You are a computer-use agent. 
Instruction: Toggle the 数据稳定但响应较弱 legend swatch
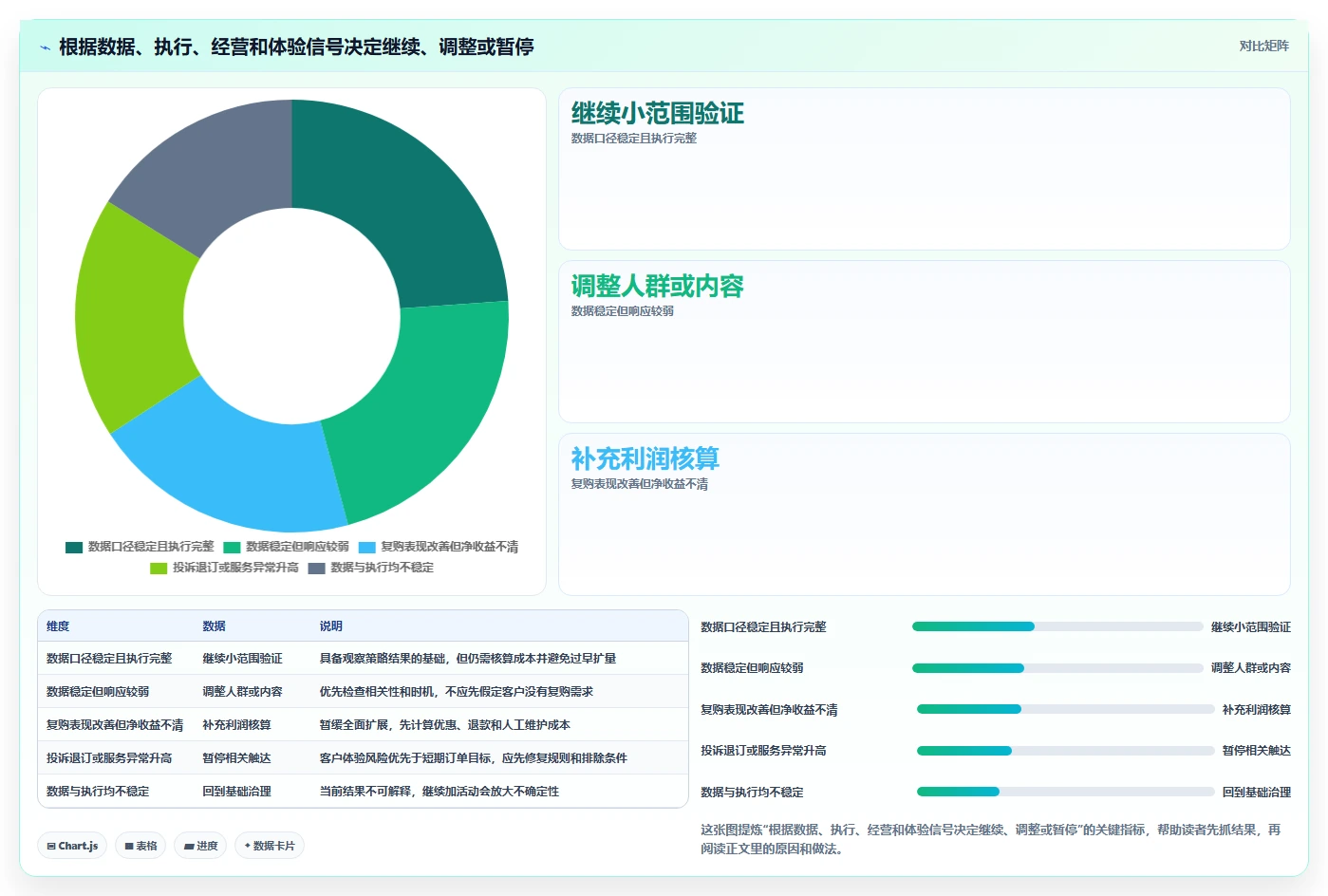(232, 547)
